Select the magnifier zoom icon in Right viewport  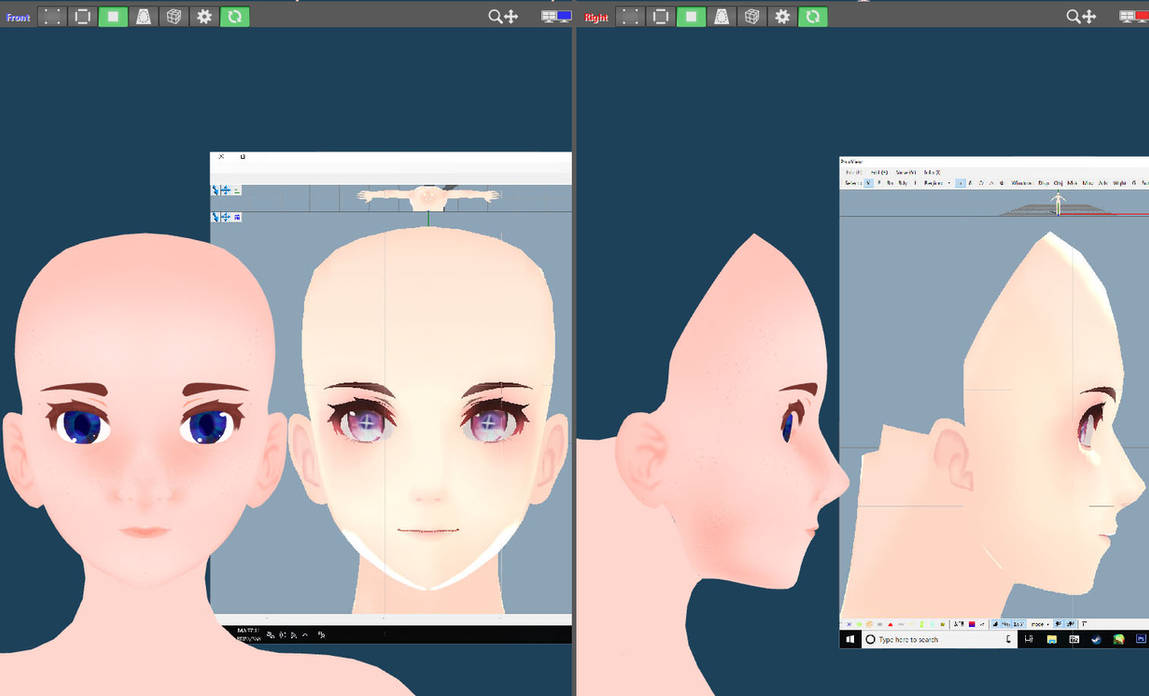point(1073,16)
